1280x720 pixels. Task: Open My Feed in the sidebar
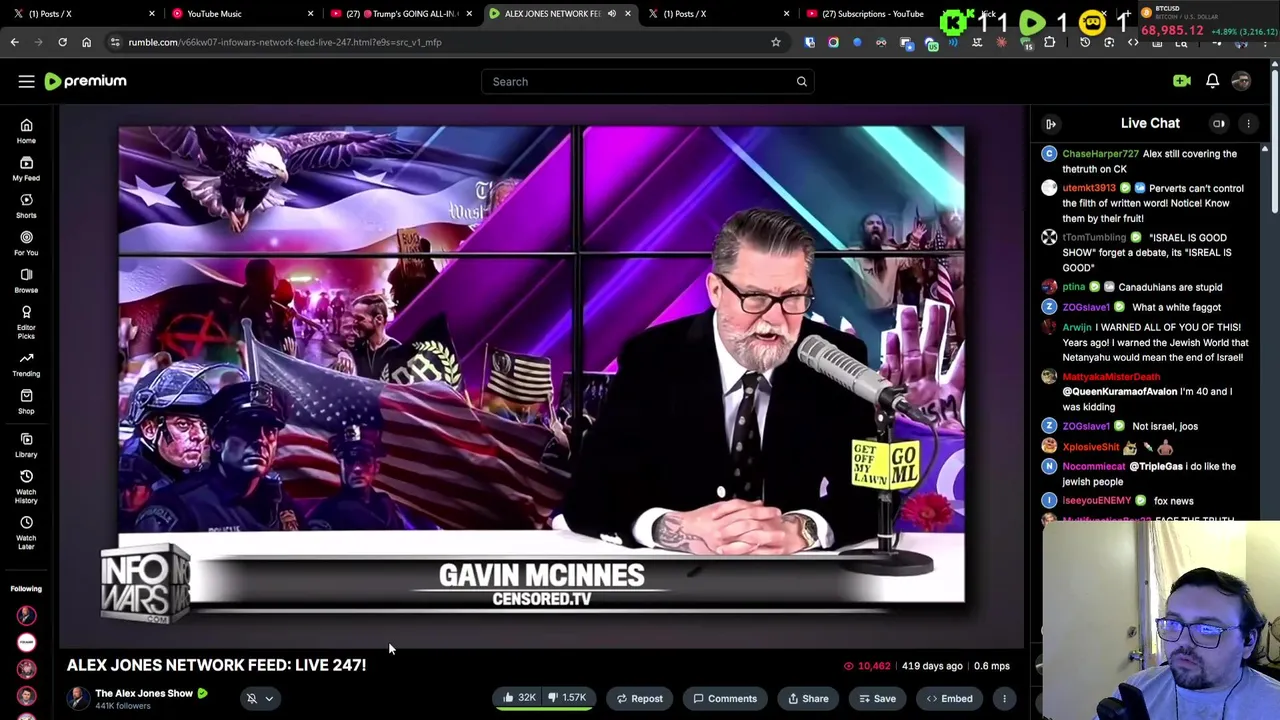pyautogui.click(x=26, y=168)
